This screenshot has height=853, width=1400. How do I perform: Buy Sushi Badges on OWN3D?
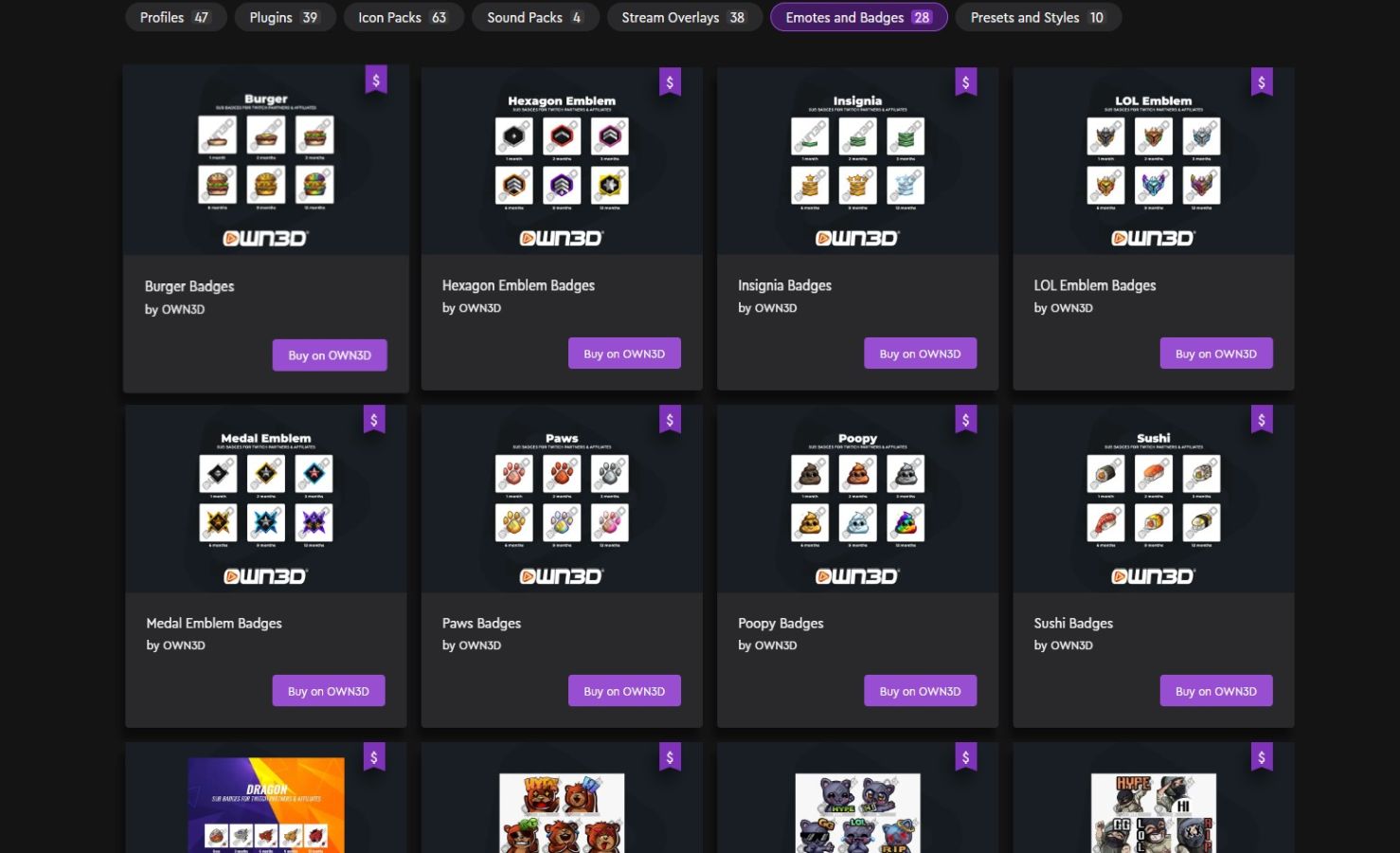pos(1216,691)
